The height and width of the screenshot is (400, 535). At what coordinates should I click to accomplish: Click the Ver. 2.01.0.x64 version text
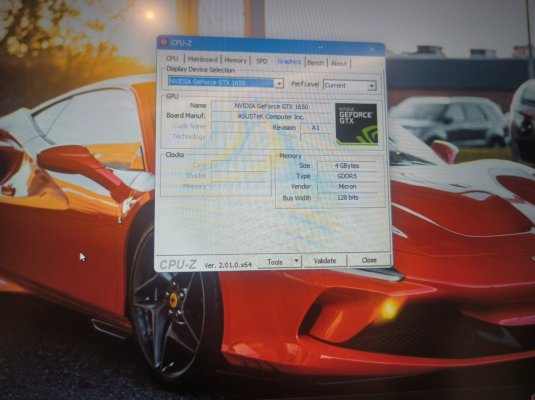[228, 265]
